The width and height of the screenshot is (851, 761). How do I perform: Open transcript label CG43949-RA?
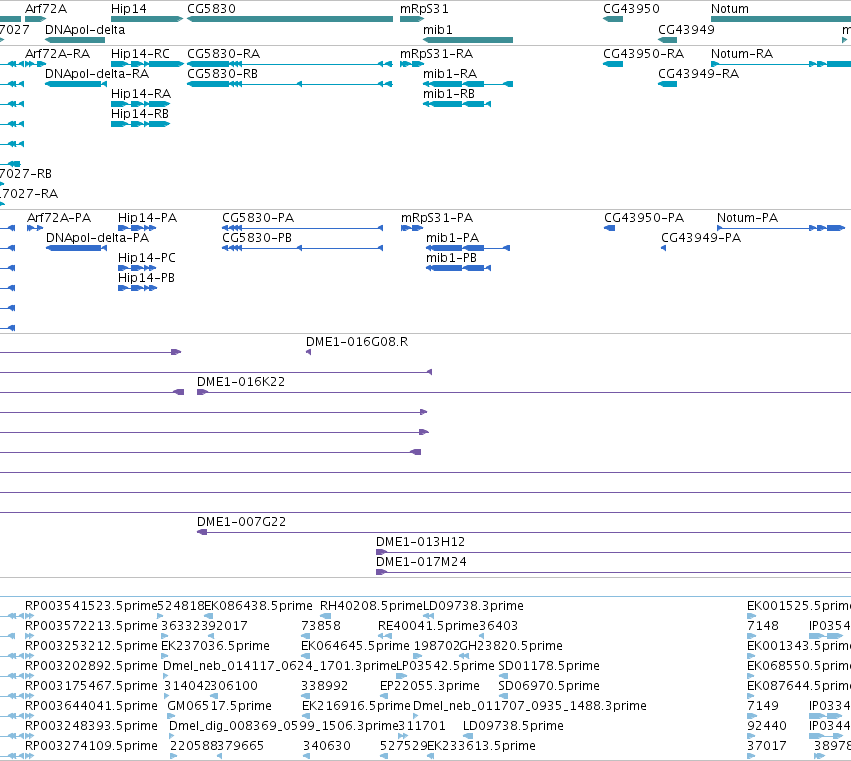698,73
